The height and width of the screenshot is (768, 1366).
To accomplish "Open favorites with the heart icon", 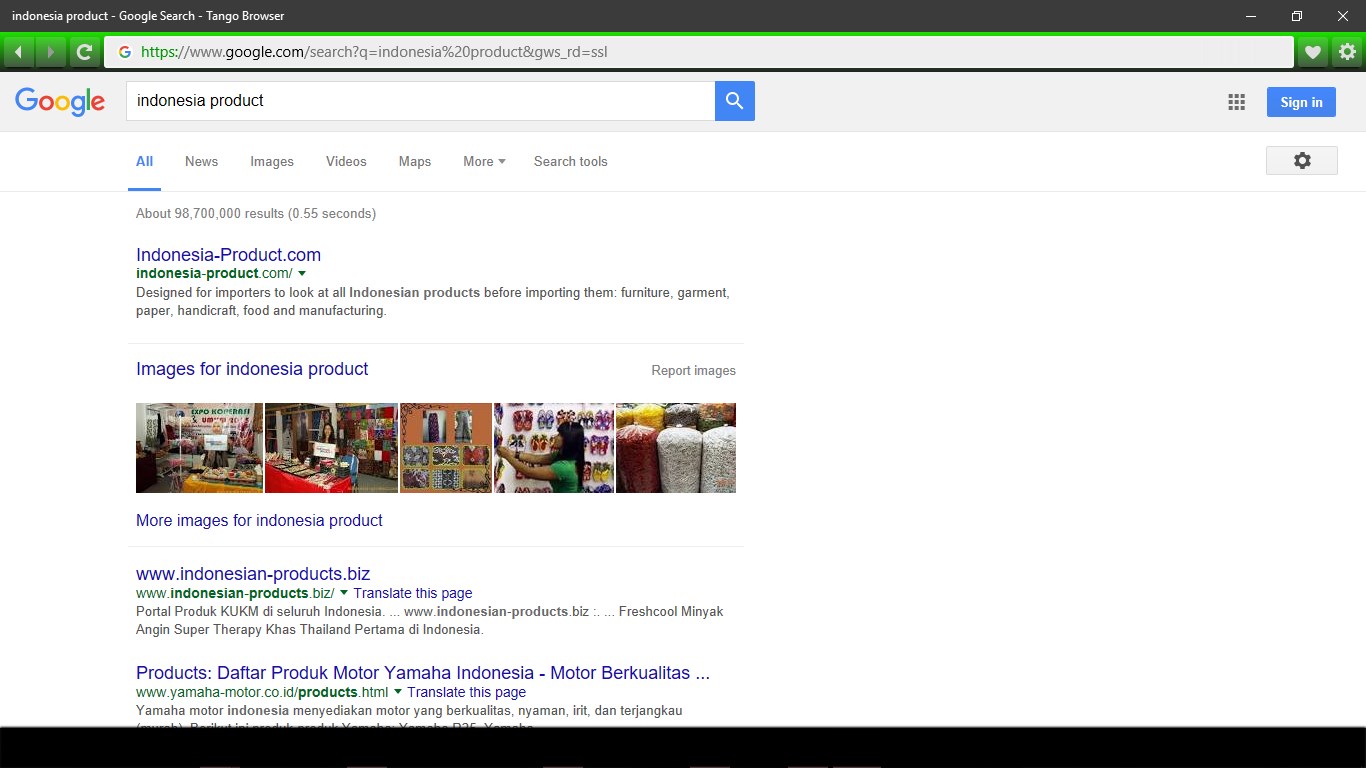I will click(x=1313, y=52).
